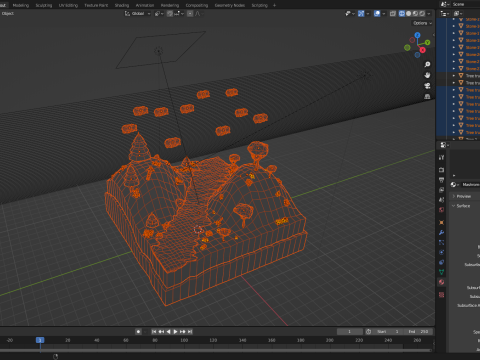Open properties editor type dropdown
Image resolution: width=480 pixels, height=360 pixels.
pos(445,145)
